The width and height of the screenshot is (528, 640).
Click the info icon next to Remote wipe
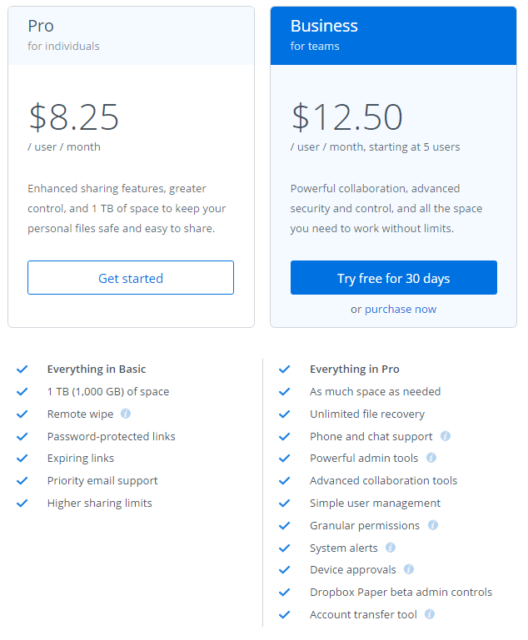coord(126,413)
